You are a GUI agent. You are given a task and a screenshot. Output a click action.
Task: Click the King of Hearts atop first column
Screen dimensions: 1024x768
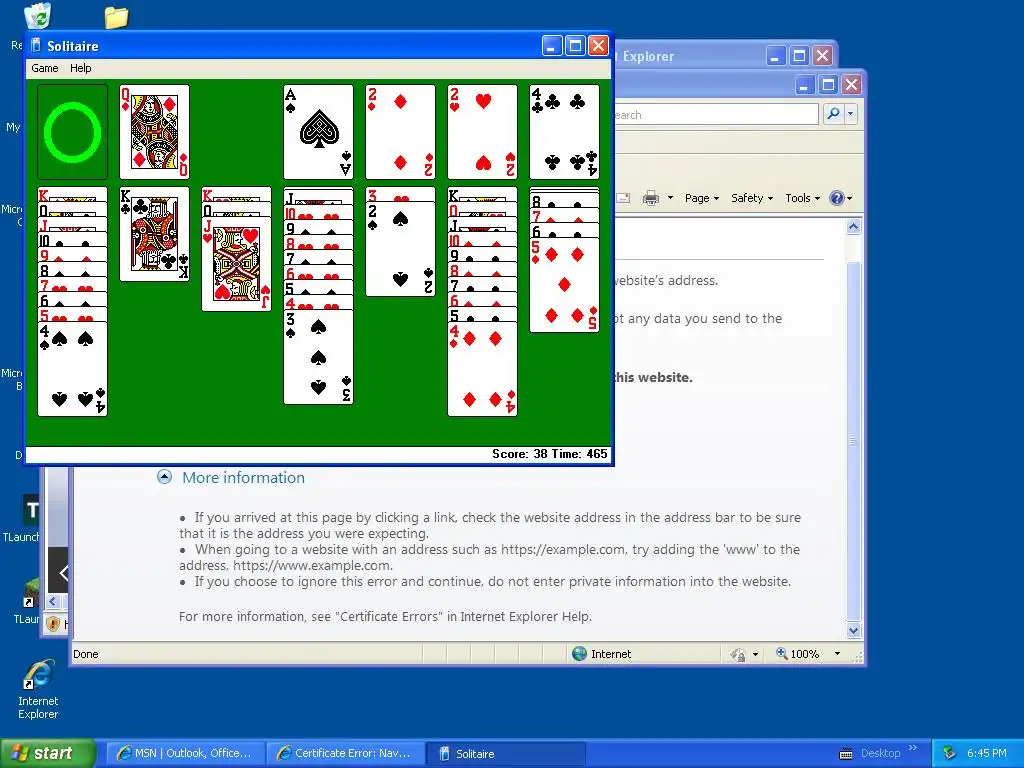[72, 195]
